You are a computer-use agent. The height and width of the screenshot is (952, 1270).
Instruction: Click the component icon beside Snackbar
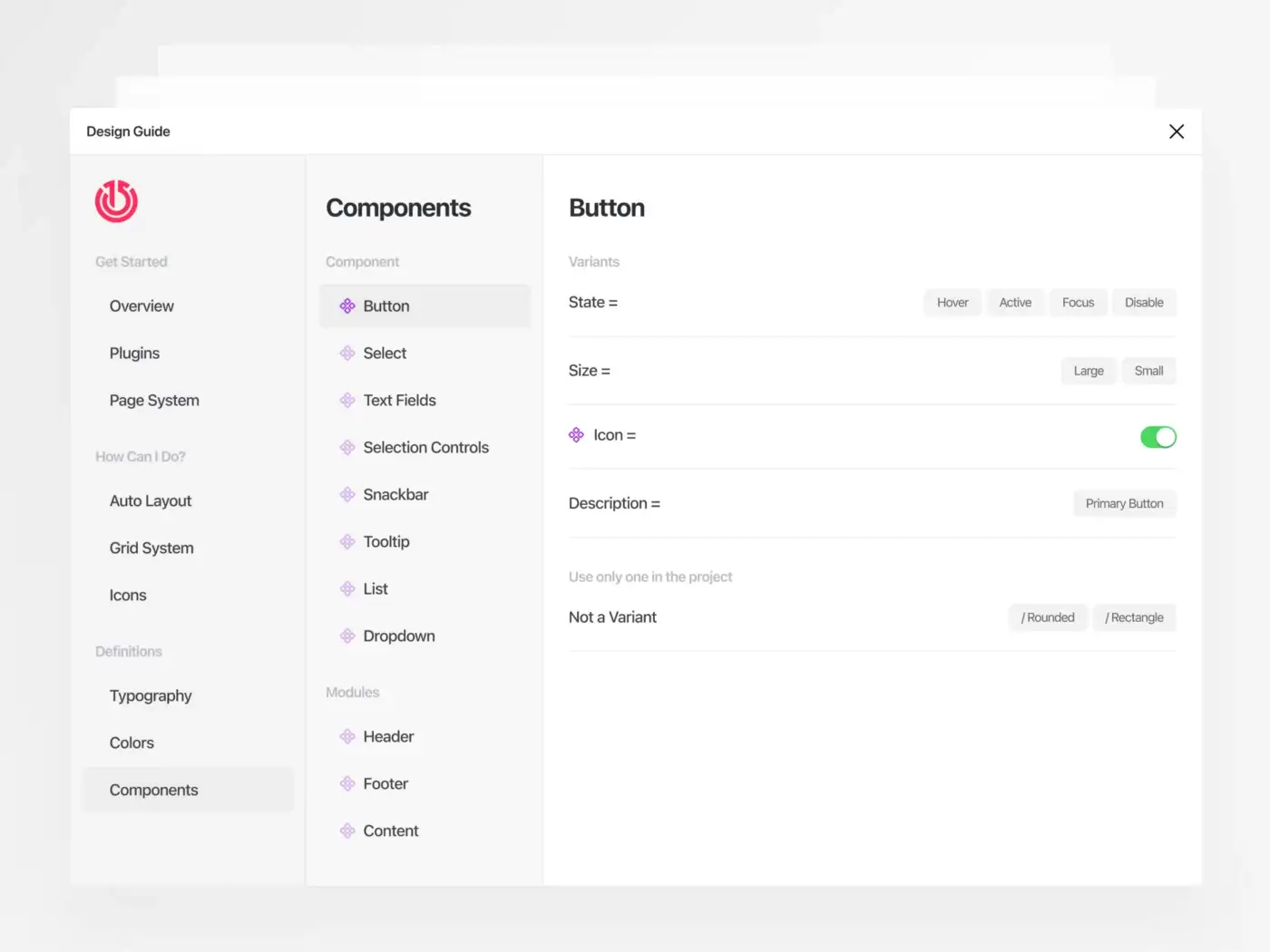(x=347, y=495)
